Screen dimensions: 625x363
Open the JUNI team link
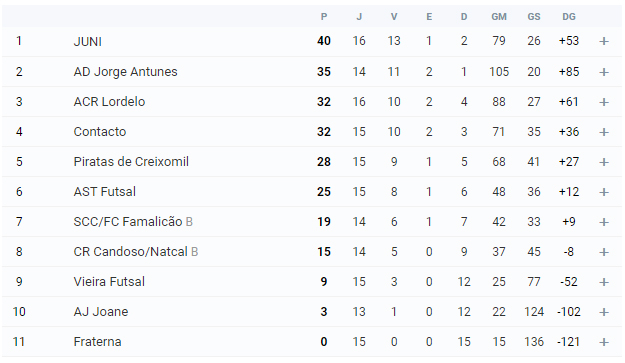88,41
